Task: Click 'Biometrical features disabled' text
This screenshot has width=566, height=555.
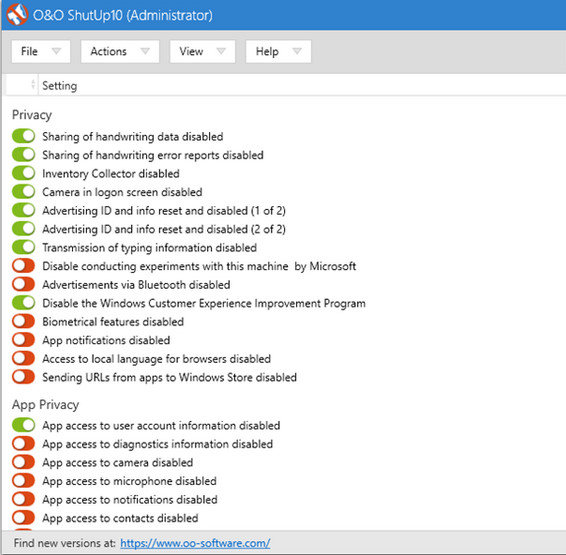Action: point(113,322)
